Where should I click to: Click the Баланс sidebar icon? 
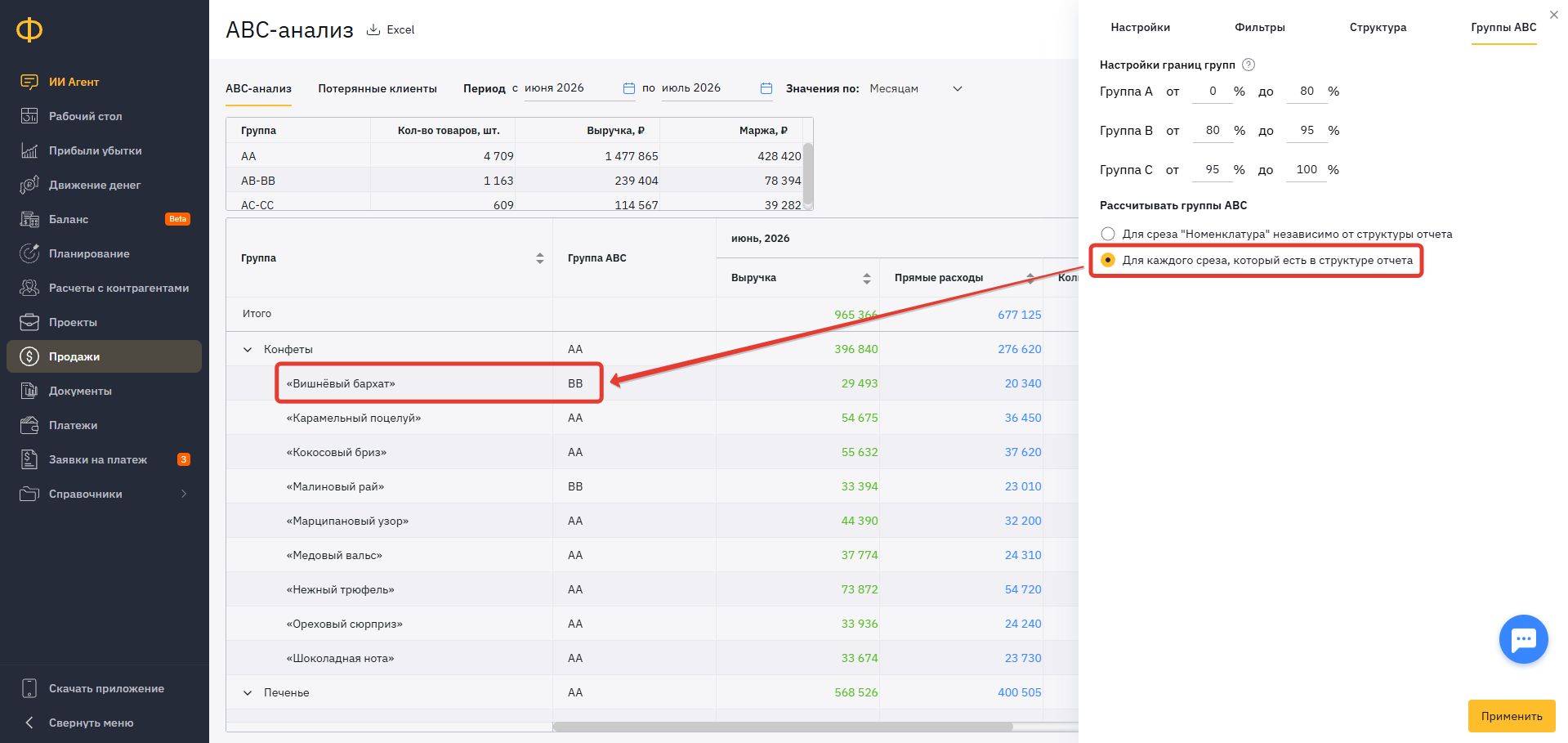[29, 219]
